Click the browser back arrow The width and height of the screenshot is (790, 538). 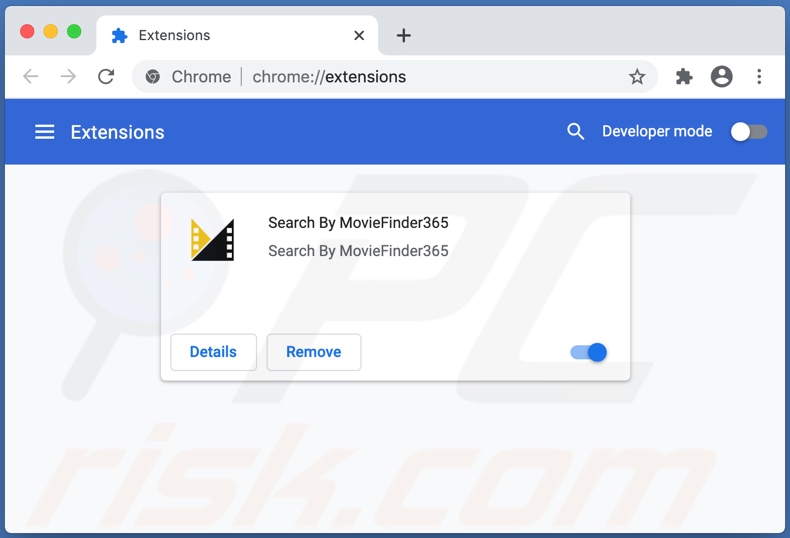click(x=31, y=77)
